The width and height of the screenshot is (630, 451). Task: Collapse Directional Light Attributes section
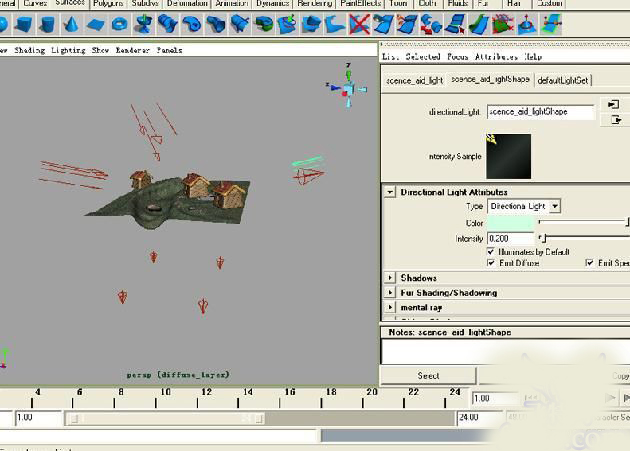click(390, 192)
